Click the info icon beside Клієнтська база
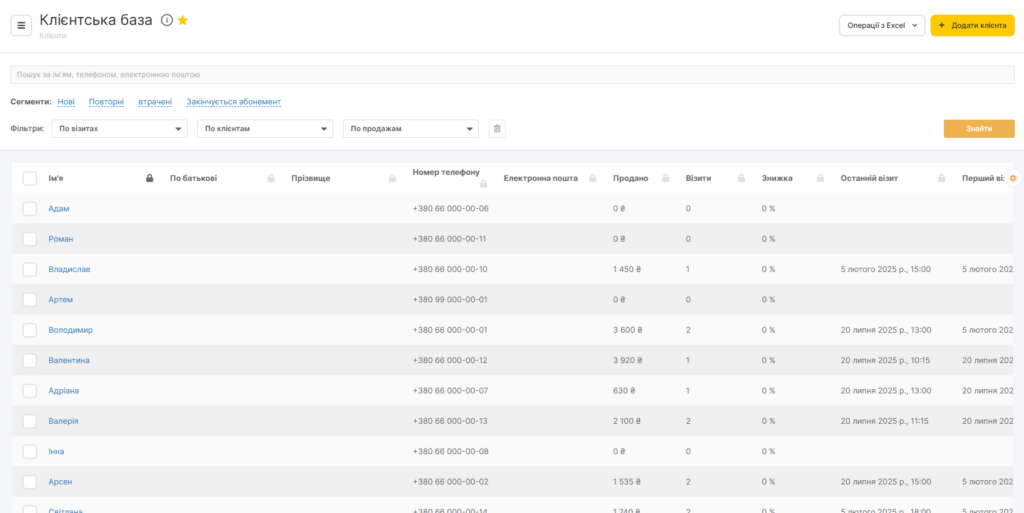 [167, 20]
